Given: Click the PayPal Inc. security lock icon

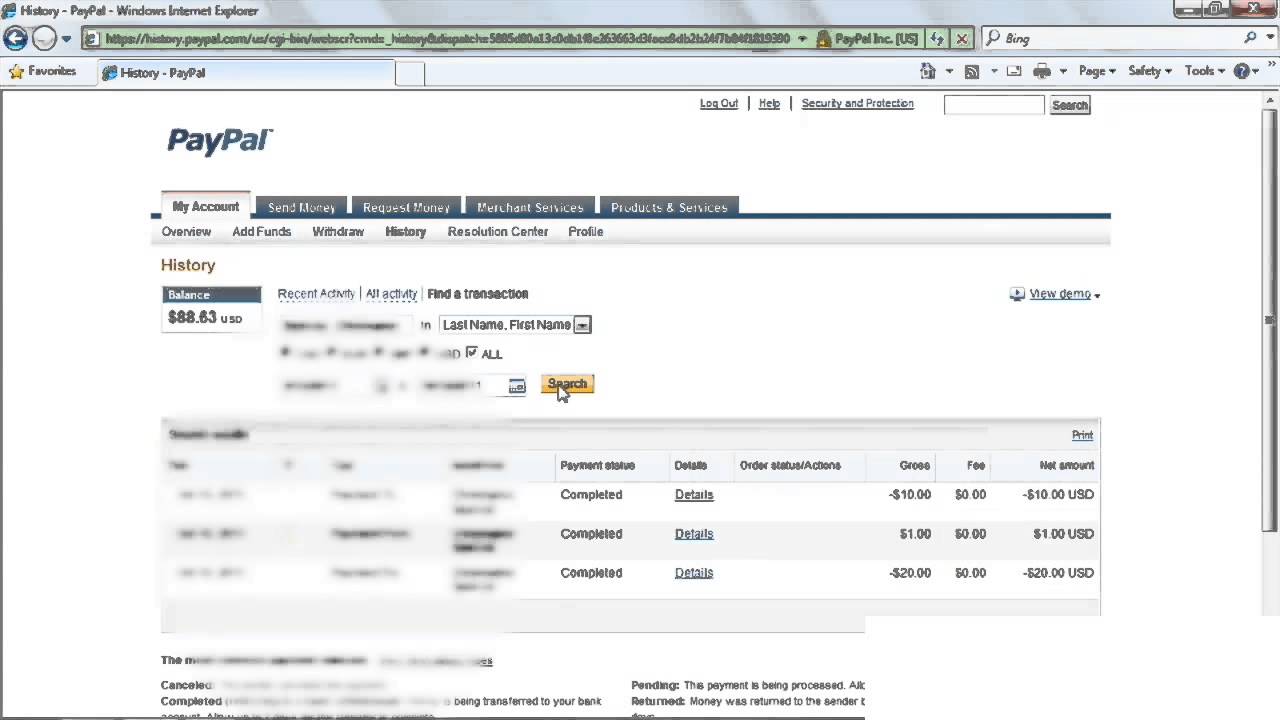Looking at the screenshot, I should (824, 39).
